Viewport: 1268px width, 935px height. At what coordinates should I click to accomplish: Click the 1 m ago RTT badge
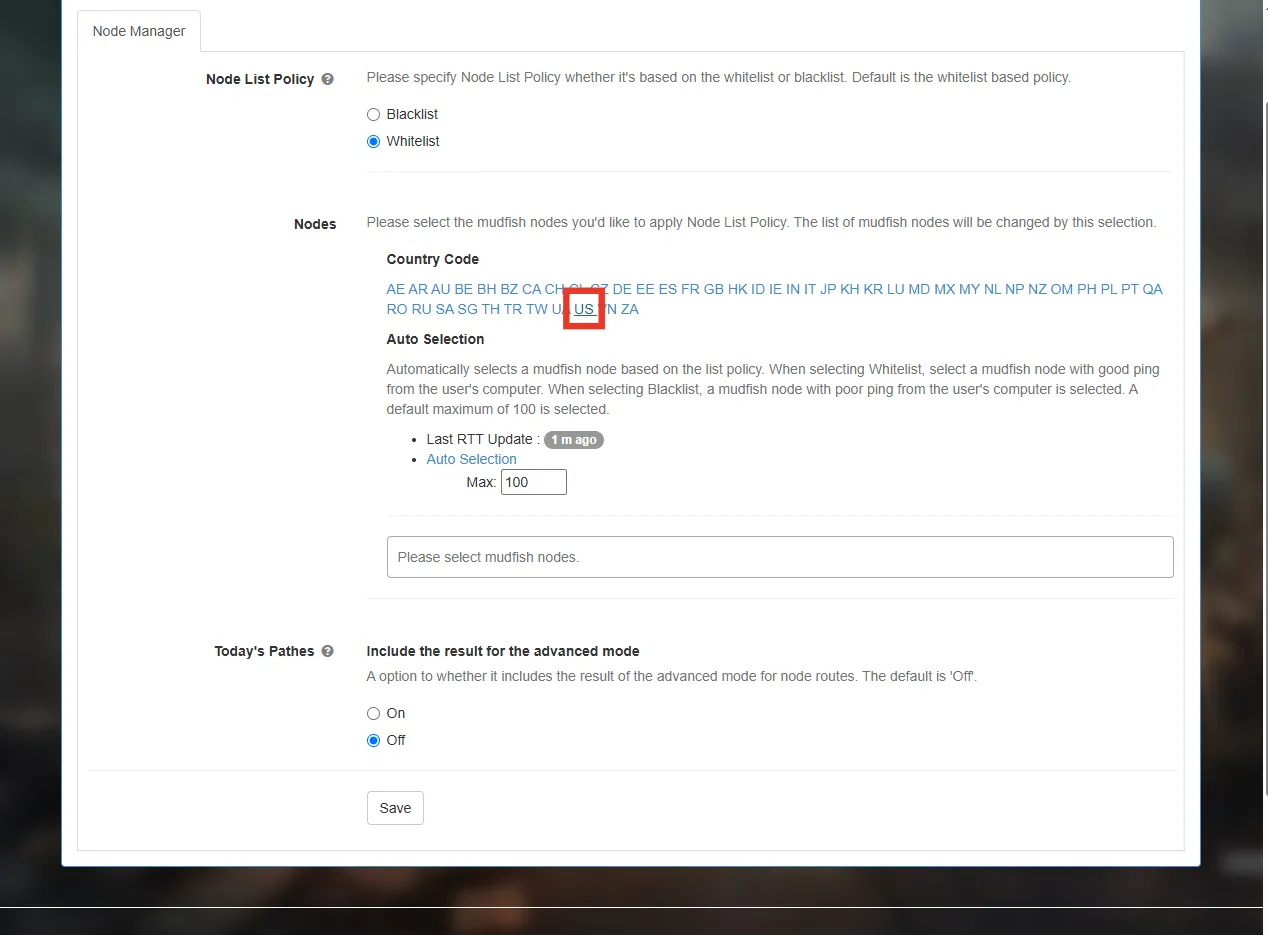point(574,439)
